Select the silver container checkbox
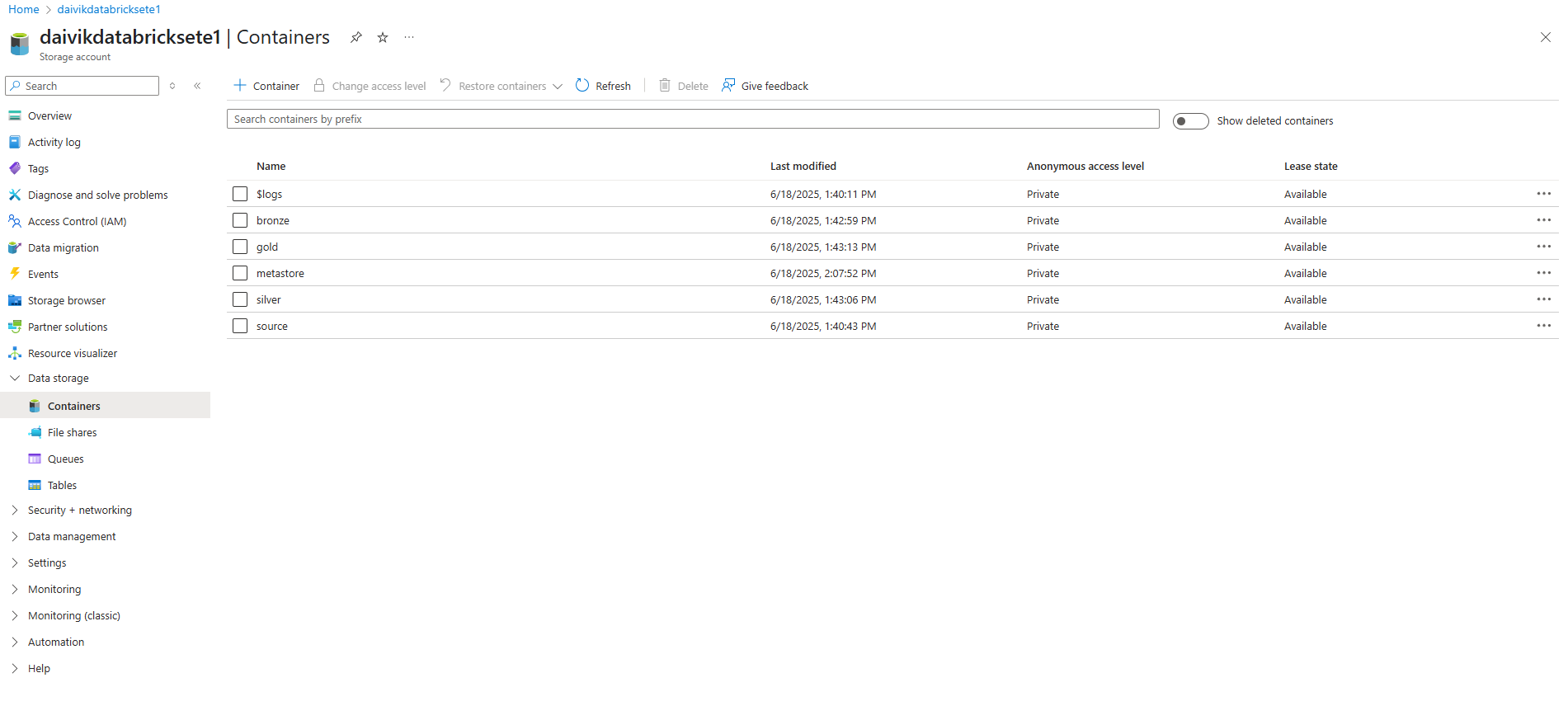The image size is (1568, 720). pos(240,299)
